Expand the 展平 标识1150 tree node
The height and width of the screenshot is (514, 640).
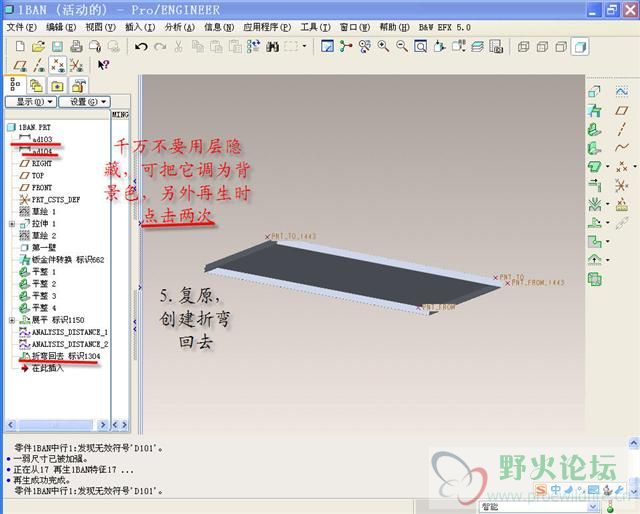12,320
